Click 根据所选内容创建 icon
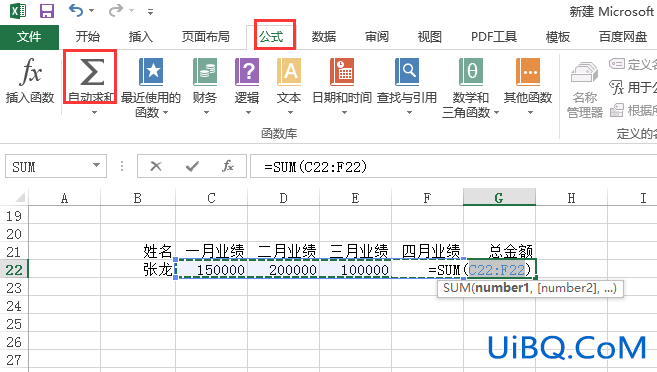 click(616, 110)
